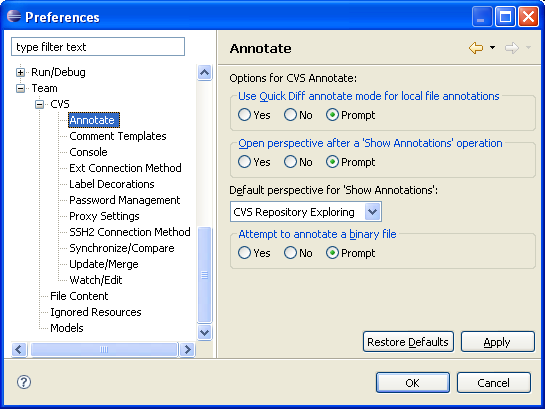The image size is (545, 409).
Task: Select No for open perspective option
Action: tap(290, 162)
